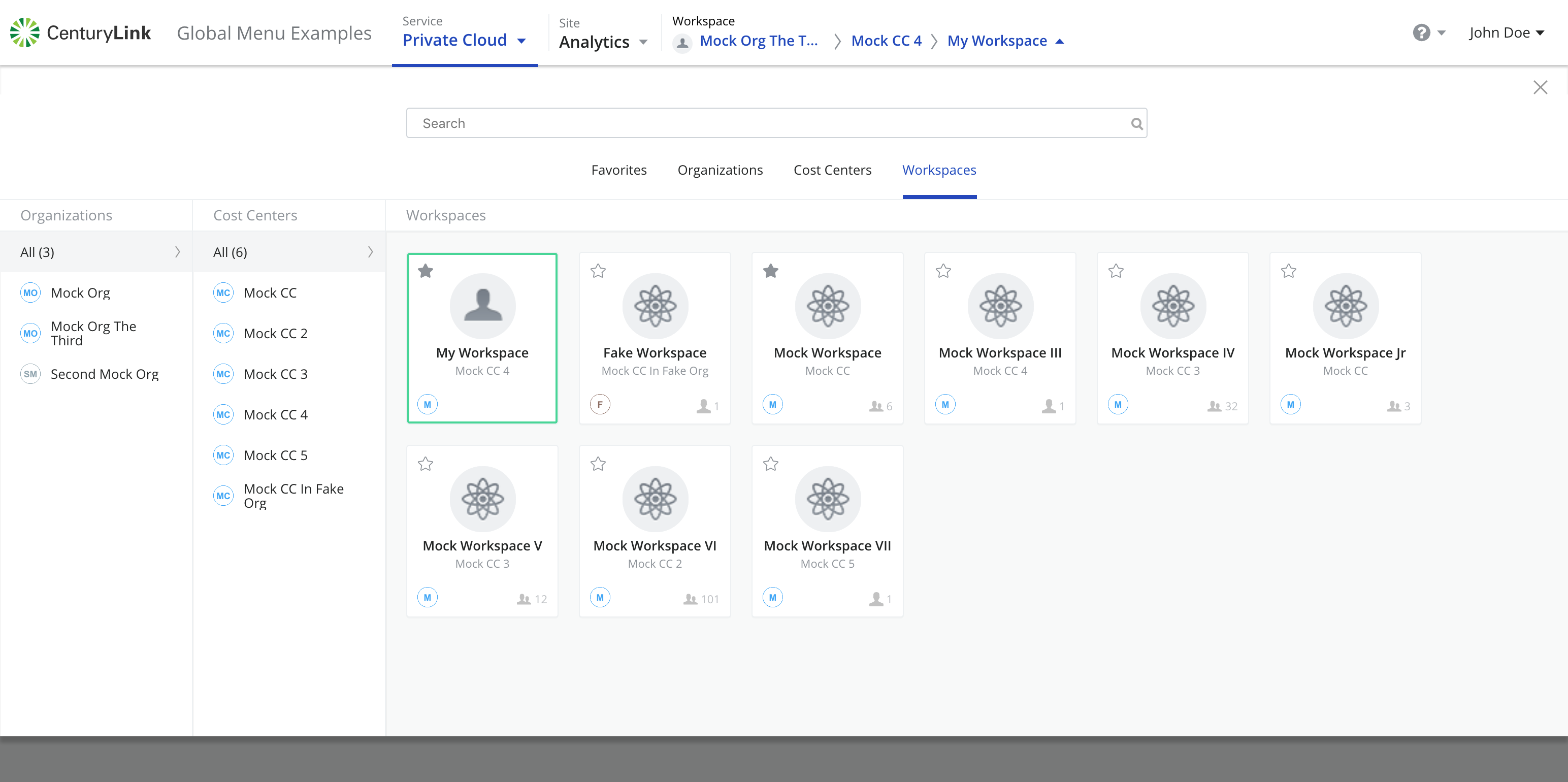Favorite Mock Workspace V with its star
1568x782 pixels.
[426, 464]
